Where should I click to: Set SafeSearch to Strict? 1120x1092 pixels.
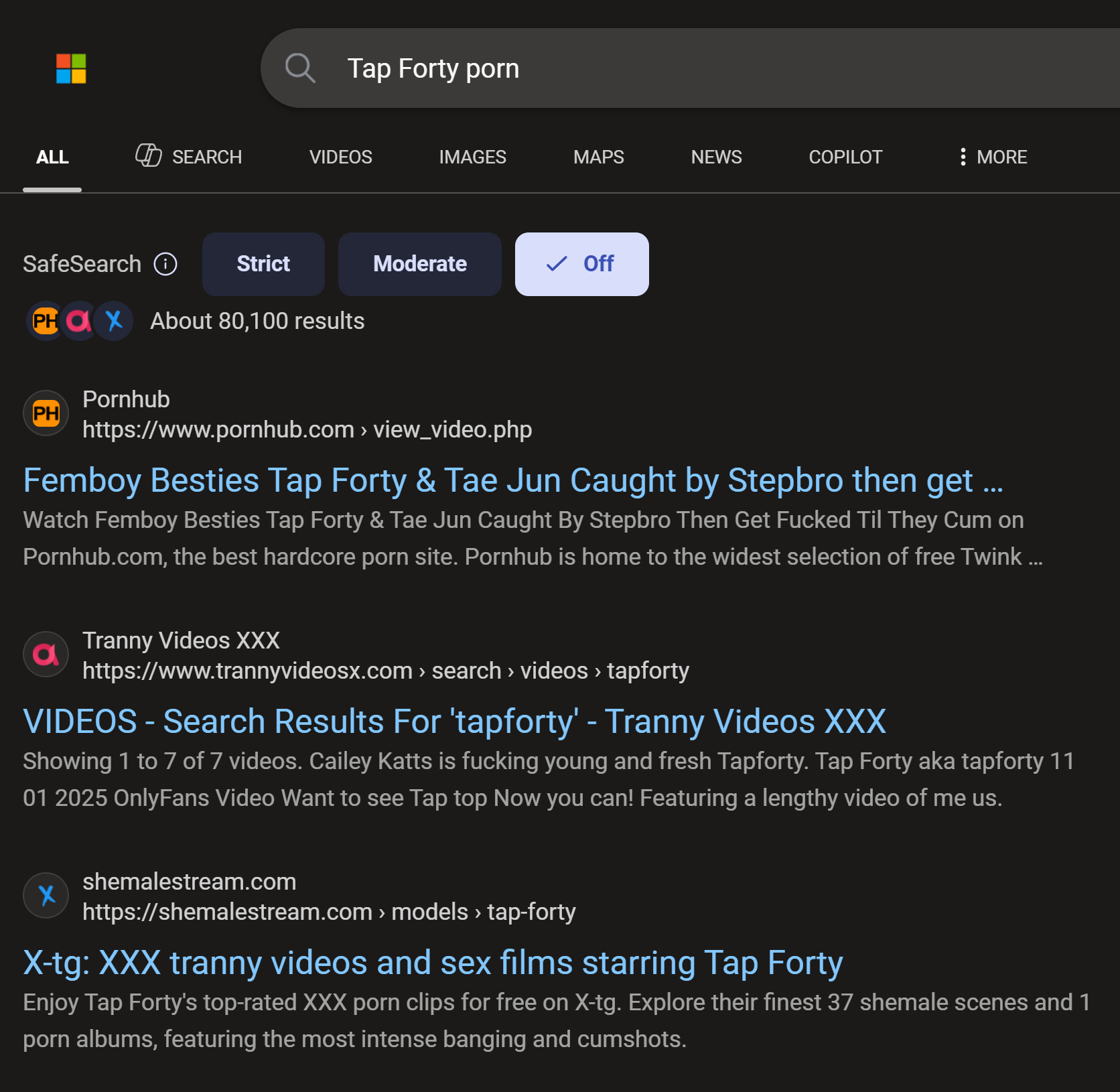(x=263, y=264)
